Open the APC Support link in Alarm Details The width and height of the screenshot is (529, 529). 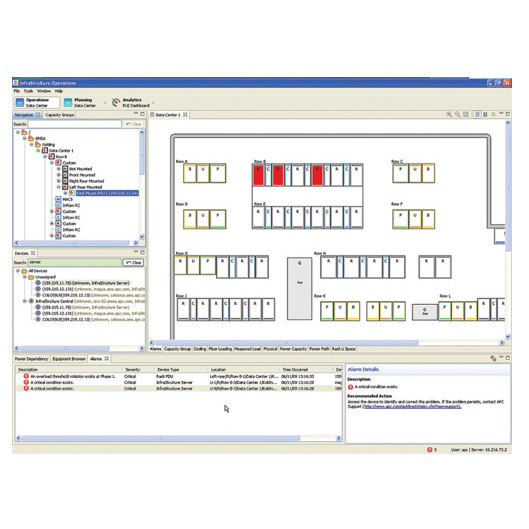[412, 407]
